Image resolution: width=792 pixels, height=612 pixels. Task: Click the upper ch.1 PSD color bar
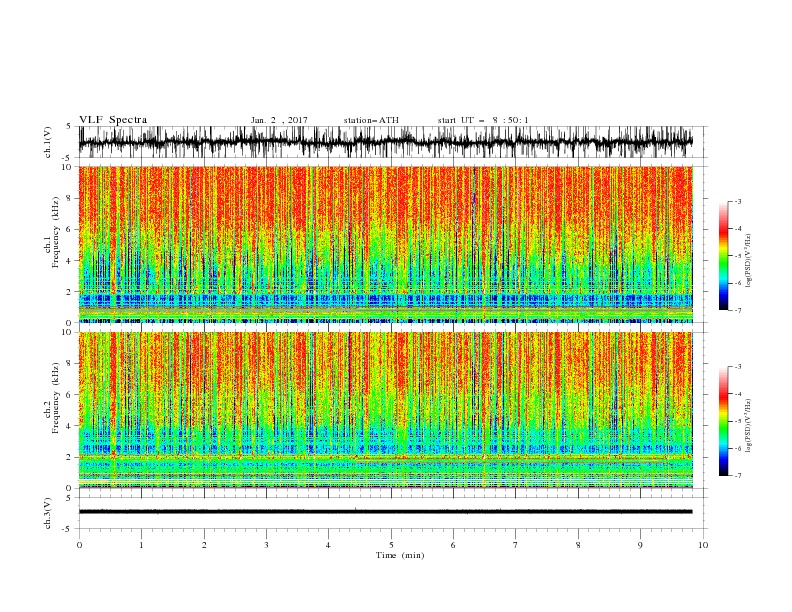pyautogui.click(x=723, y=256)
